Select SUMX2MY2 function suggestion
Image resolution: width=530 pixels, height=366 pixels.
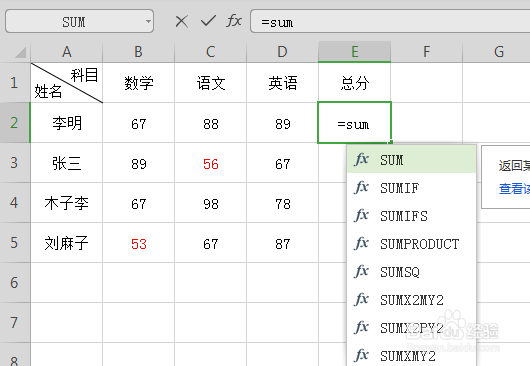pyautogui.click(x=411, y=300)
